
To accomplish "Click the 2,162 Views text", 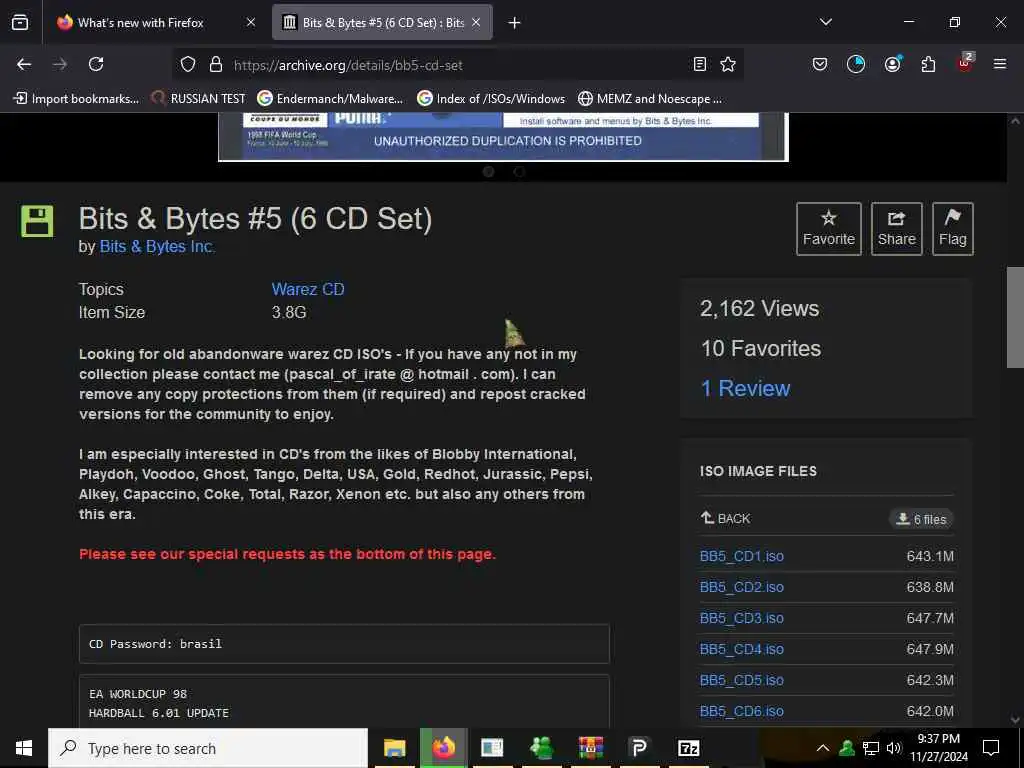I will [x=760, y=308].
